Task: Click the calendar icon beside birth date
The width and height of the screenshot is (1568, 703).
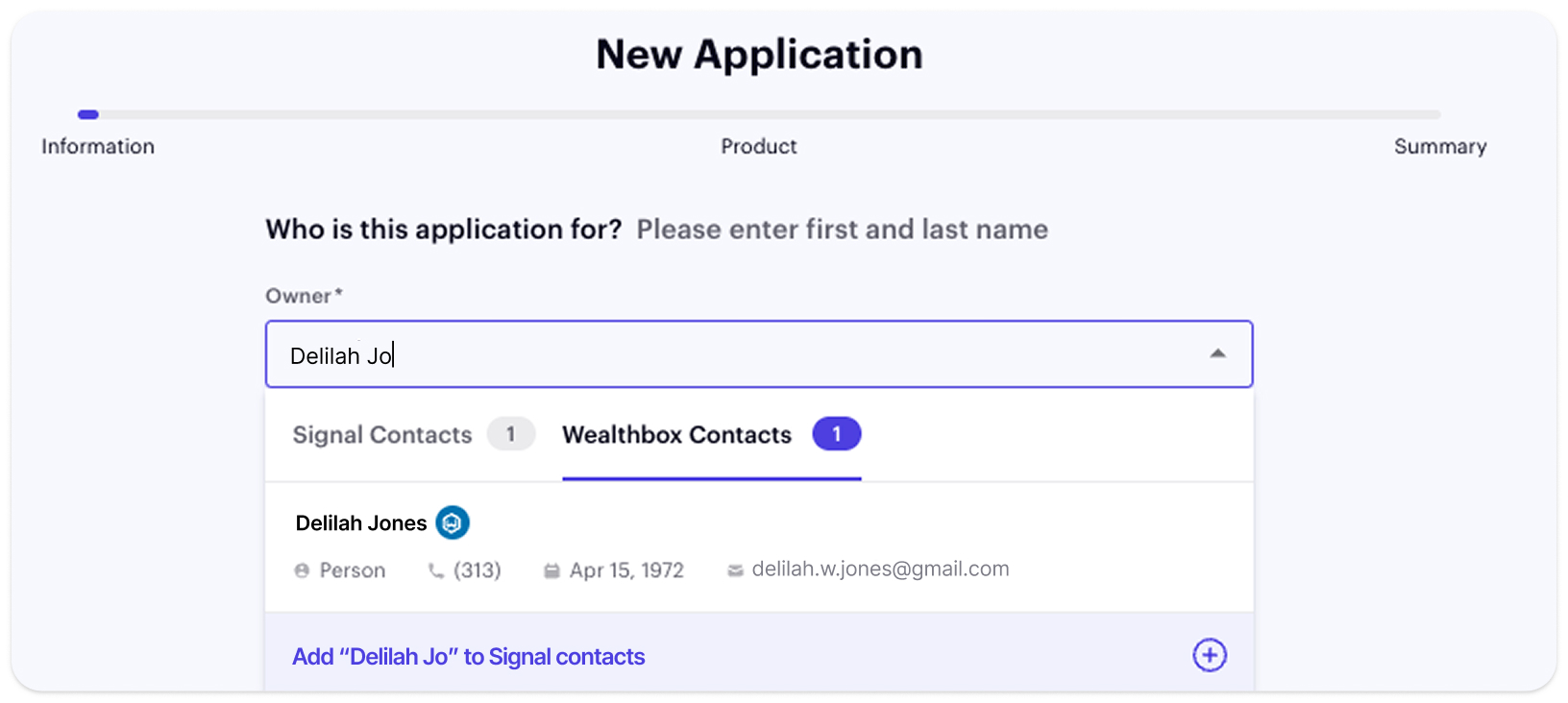Action: [551, 570]
